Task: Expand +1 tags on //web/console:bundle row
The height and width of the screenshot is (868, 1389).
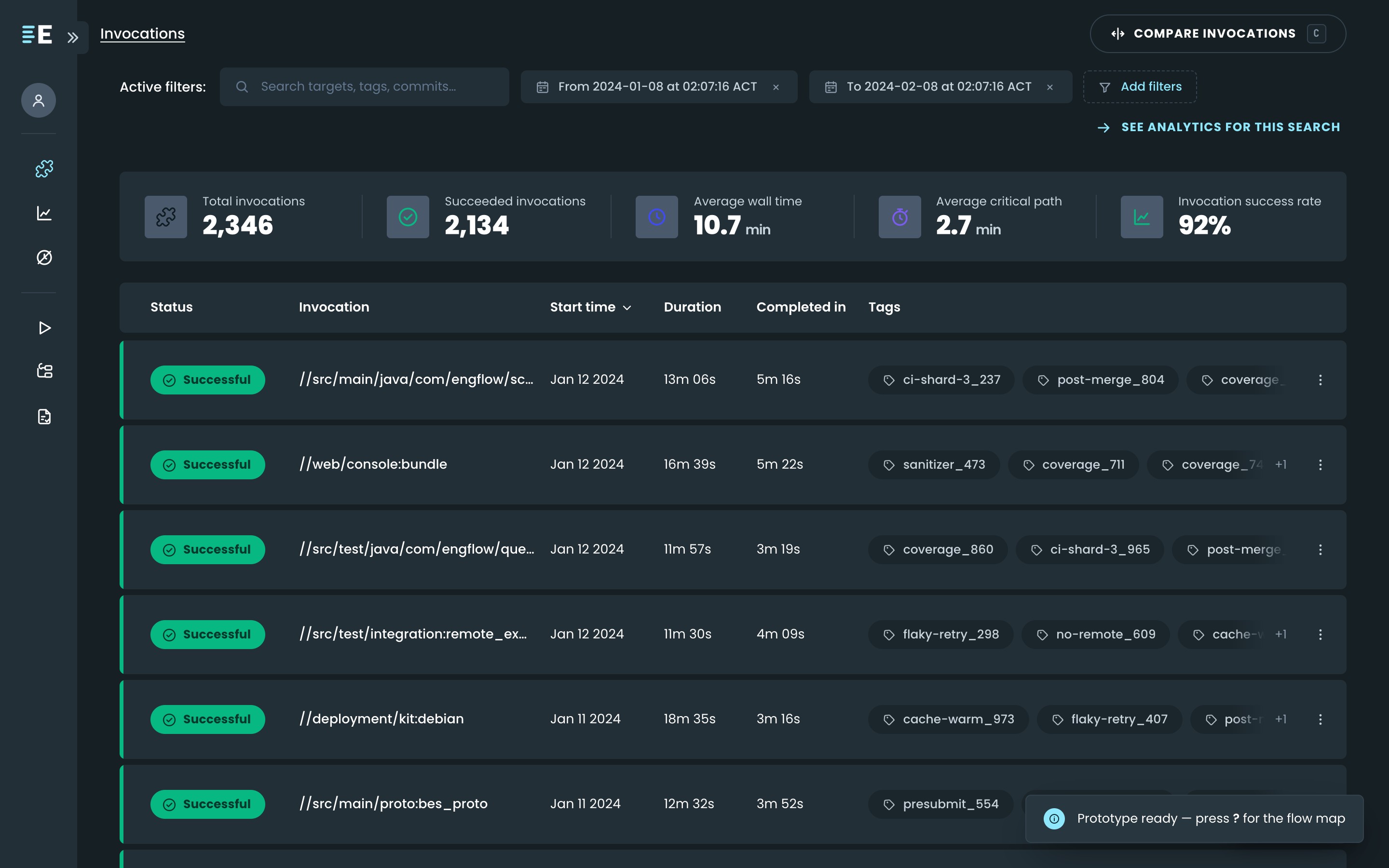Action: pos(1280,464)
